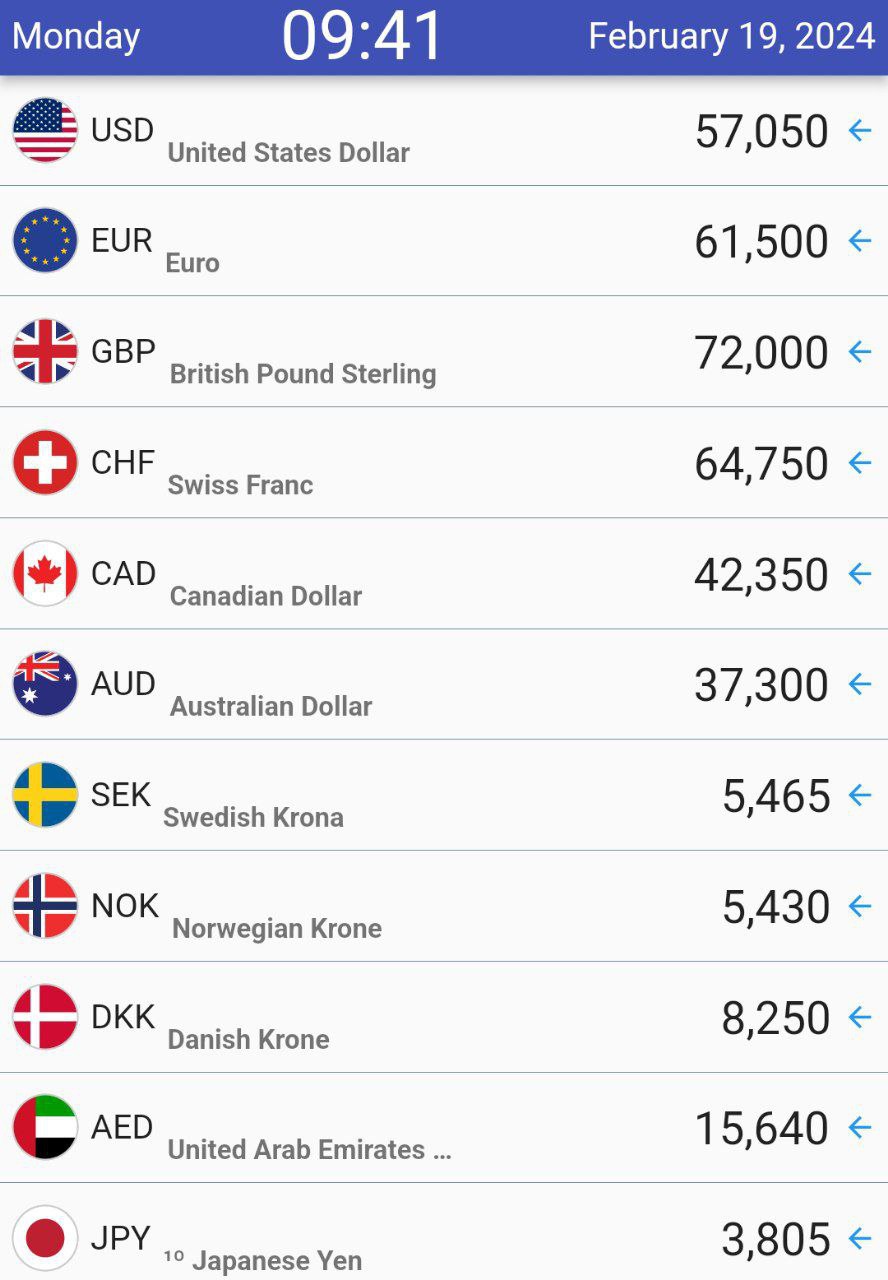Tap the Japanese flag icon
Screen dimensions: 888x1280
(x=45, y=1238)
